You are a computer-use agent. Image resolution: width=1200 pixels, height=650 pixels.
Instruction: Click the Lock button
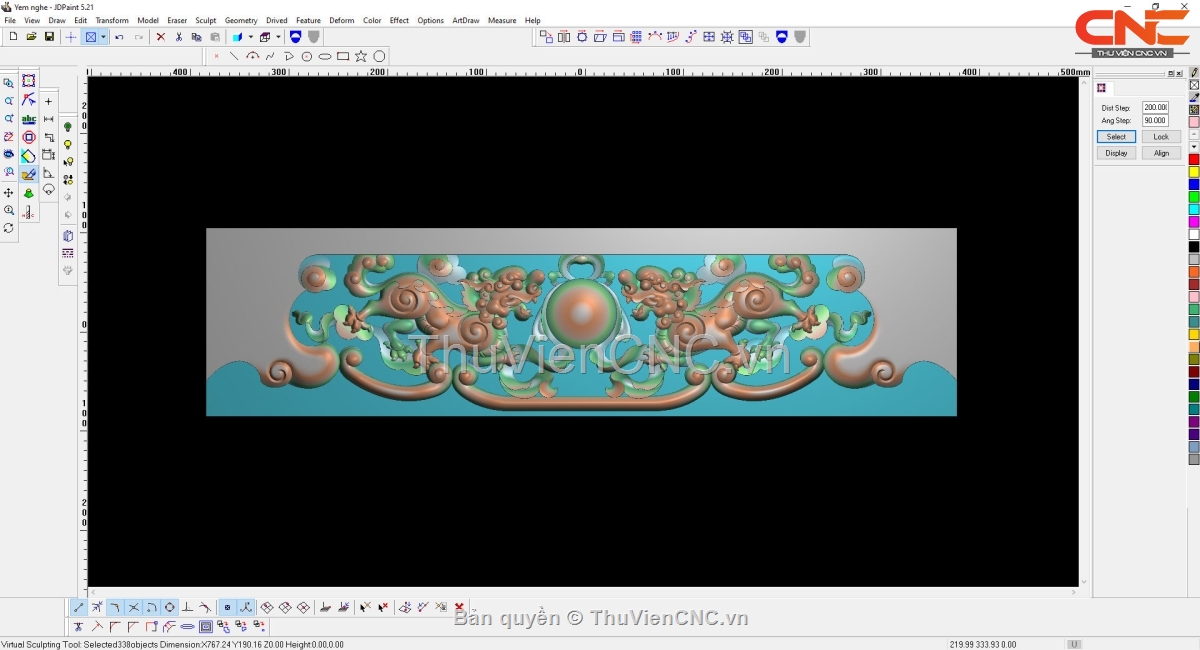[x=1160, y=137]
